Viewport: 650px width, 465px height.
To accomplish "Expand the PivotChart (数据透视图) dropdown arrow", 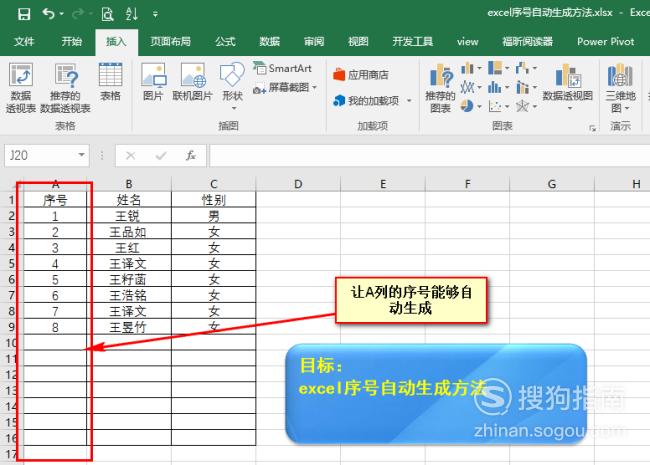I will [x=570, y=109].
